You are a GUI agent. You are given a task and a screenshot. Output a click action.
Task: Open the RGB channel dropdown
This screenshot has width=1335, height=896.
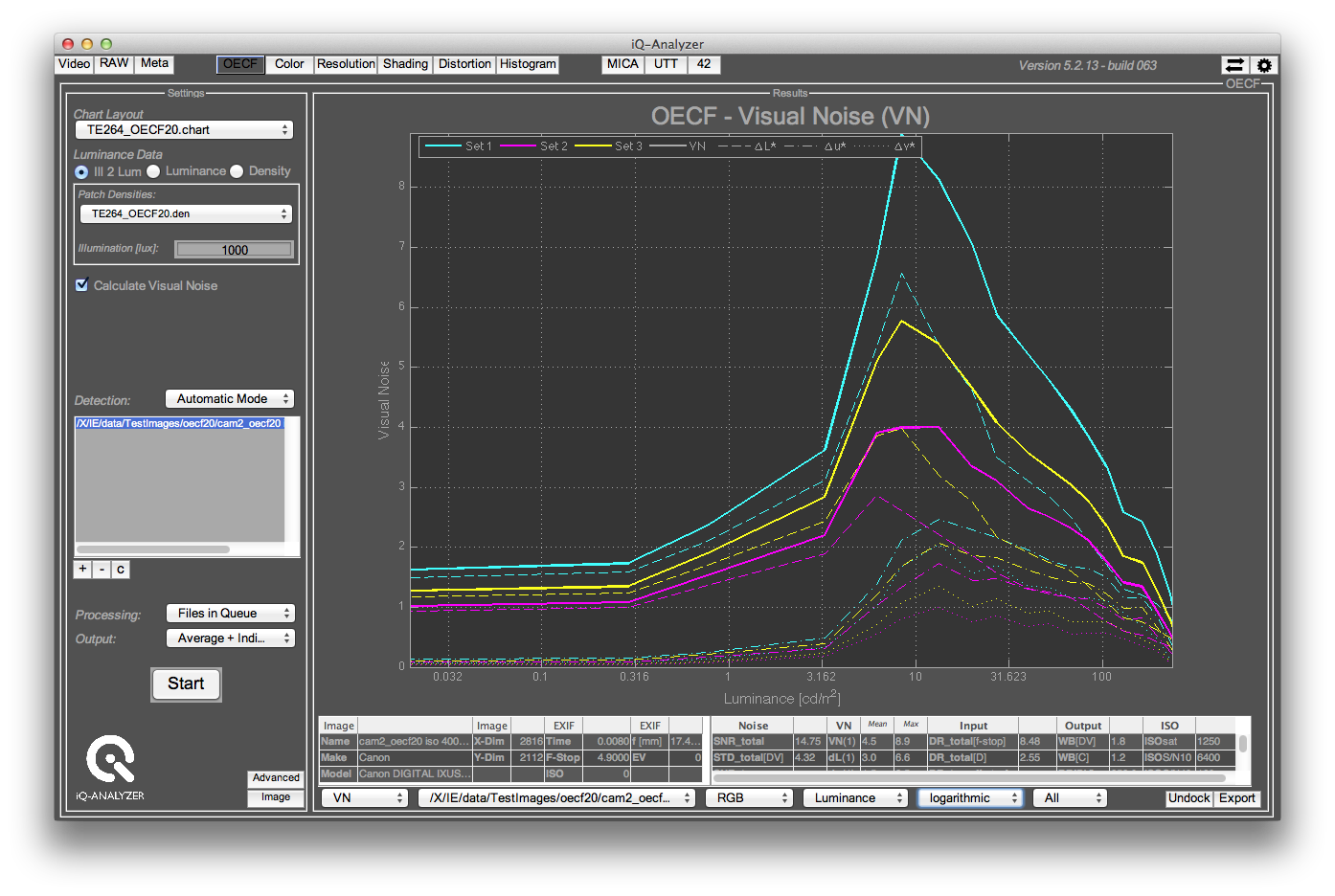pyautogui.click(x=749, y=798)
